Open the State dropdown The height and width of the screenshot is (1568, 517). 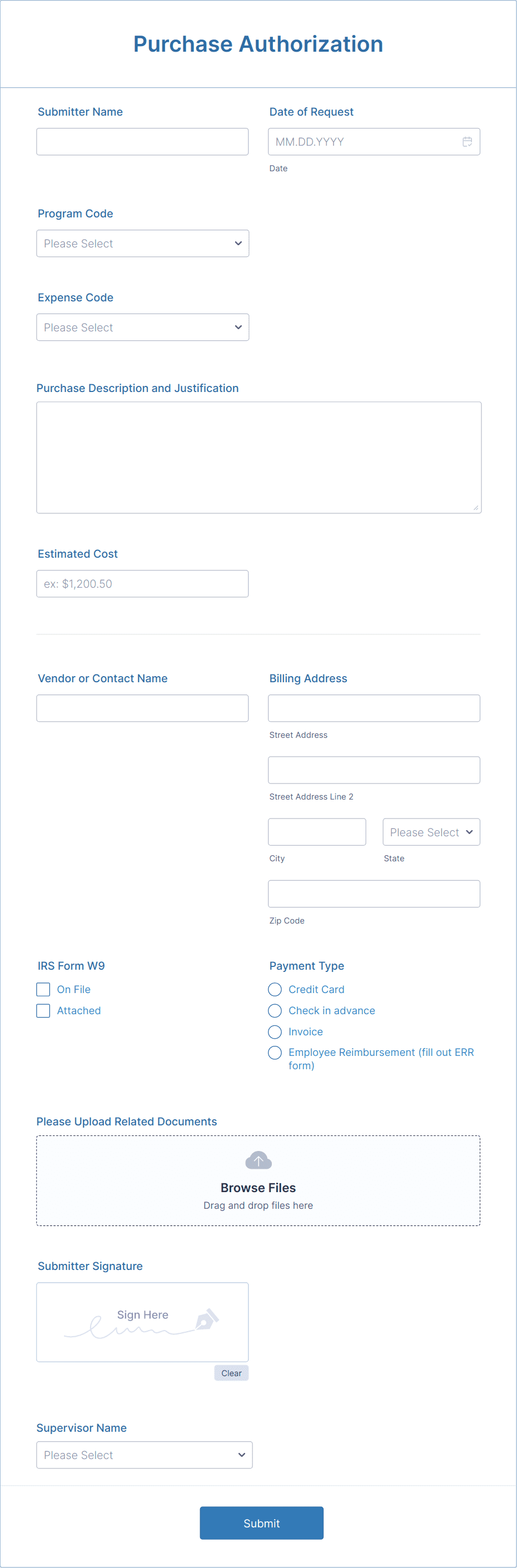(x=431, y=832)
